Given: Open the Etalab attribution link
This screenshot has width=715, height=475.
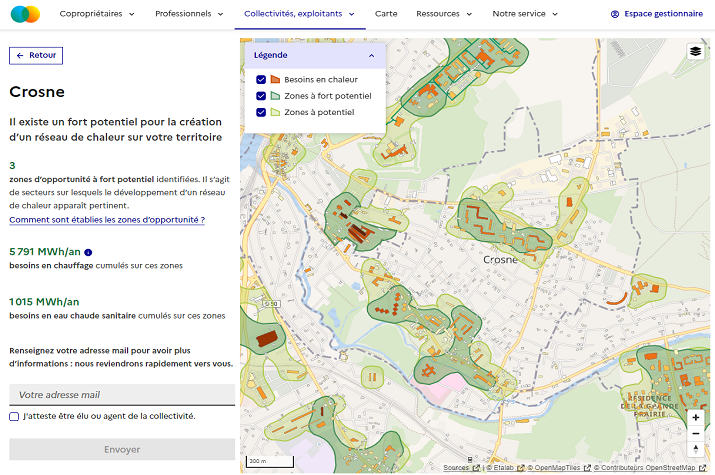Looking at the screenshot, I should pyautogui.click(x=505, y=468).
